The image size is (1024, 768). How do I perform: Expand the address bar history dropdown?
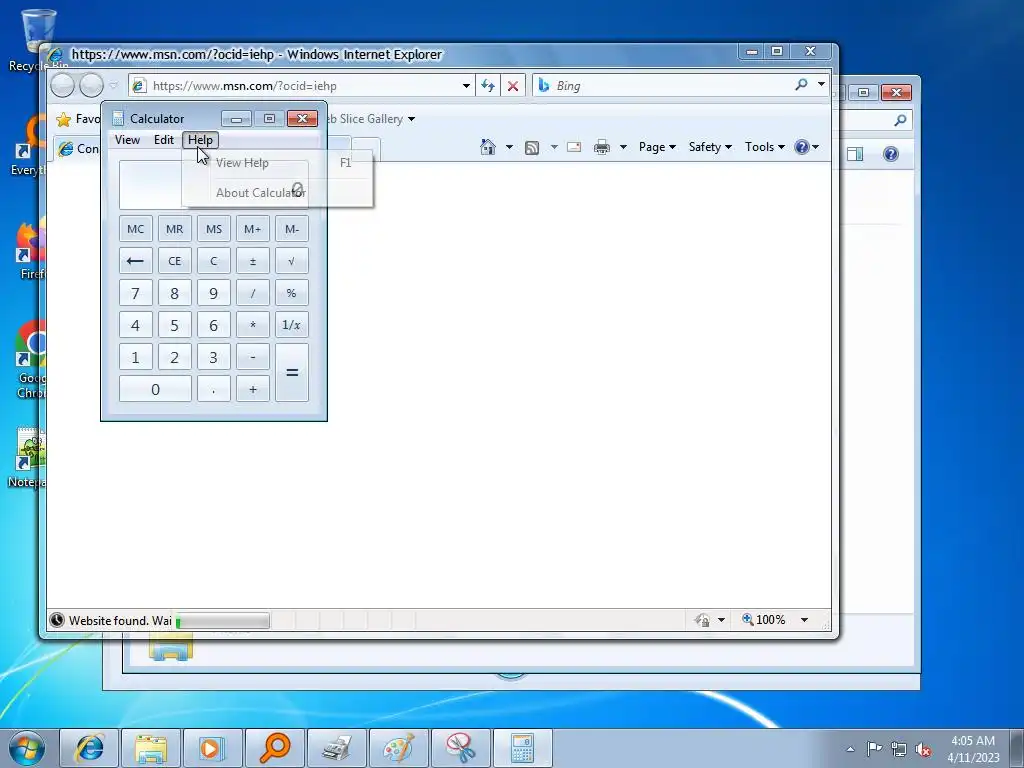coord(466,86)
